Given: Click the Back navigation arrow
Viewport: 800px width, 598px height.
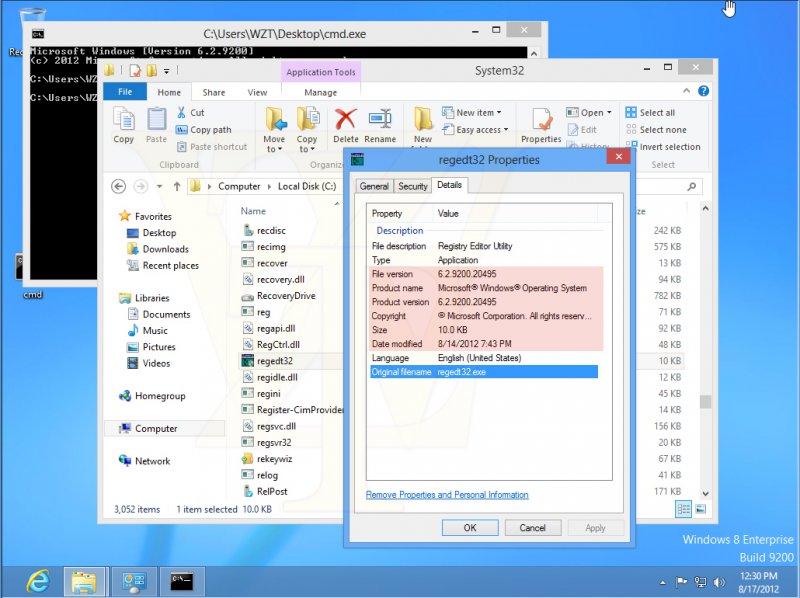Looking at the screenshot, I should pos(118,186).
